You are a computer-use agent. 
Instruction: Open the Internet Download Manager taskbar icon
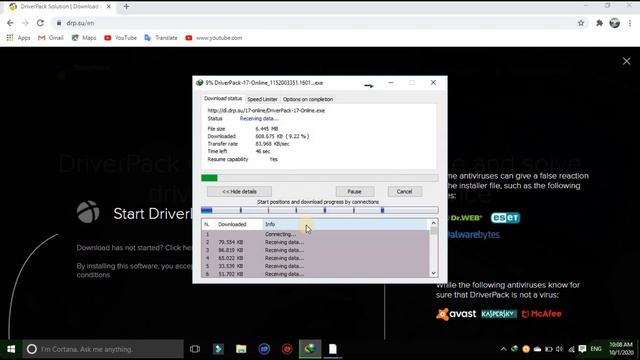click(310, 349)
